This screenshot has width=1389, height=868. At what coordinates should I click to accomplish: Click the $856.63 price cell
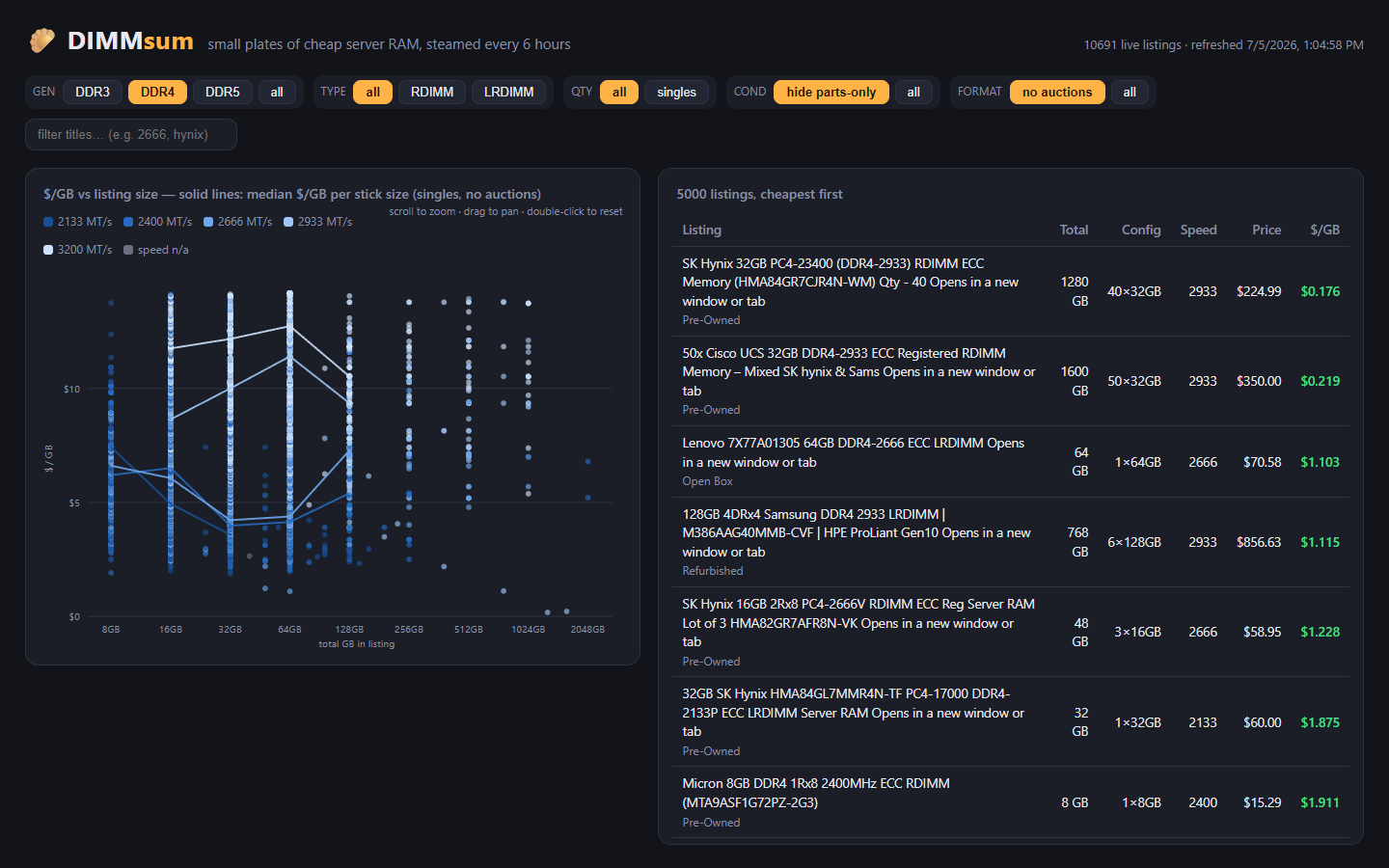pos(1259,542)
